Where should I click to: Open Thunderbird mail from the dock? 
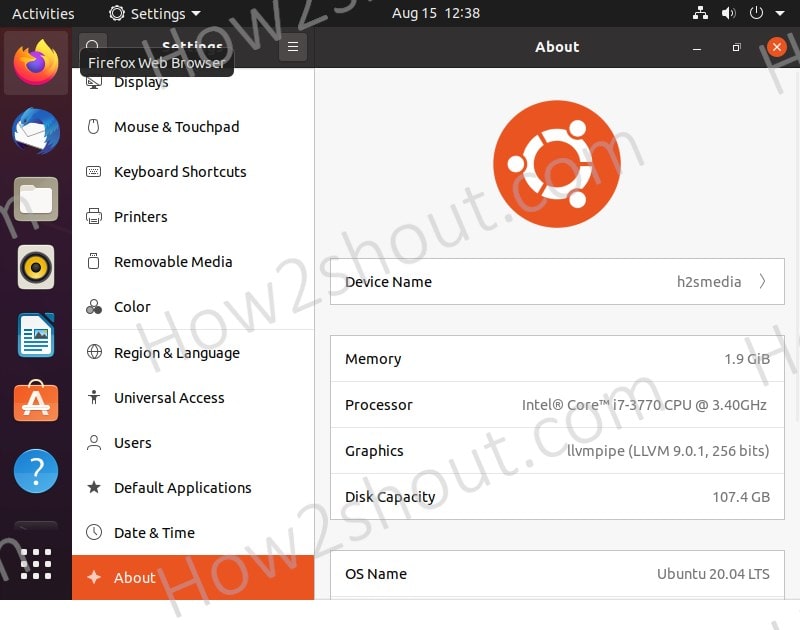pyautogui.click(x=36, y=131)
